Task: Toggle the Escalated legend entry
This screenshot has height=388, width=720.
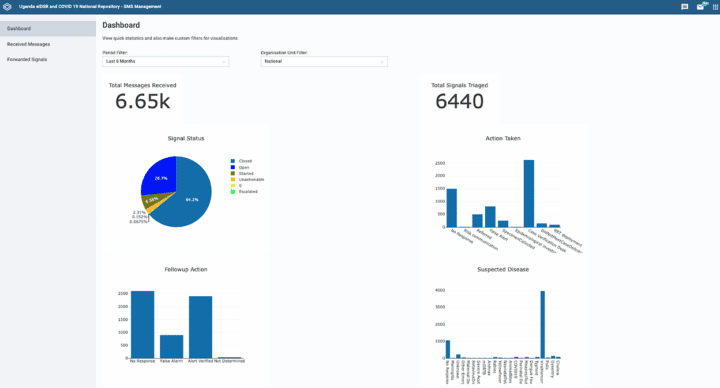Action: pyautogui.click(x=244, y=191)
